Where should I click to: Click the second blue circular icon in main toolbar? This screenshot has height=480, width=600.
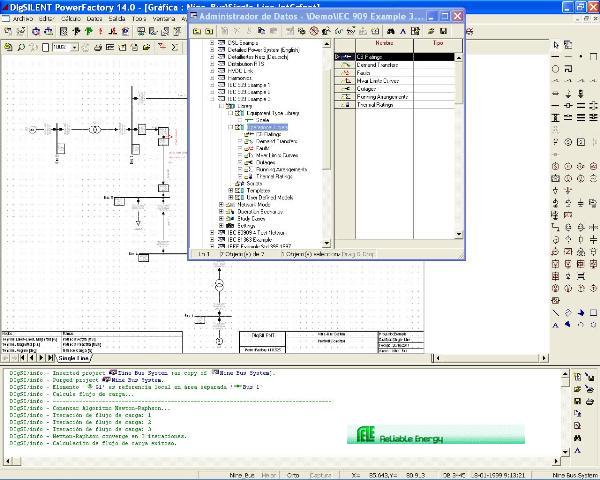click(x=49, y=31)
